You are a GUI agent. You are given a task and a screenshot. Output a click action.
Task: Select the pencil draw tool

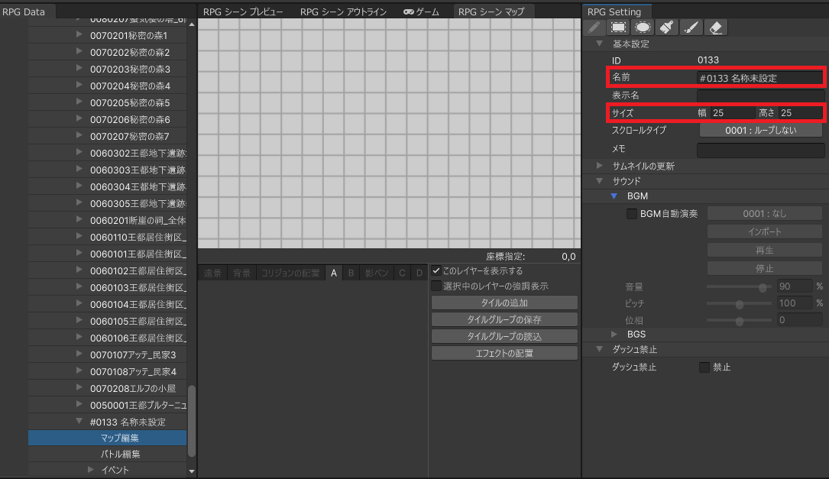(x=595, y=28)
